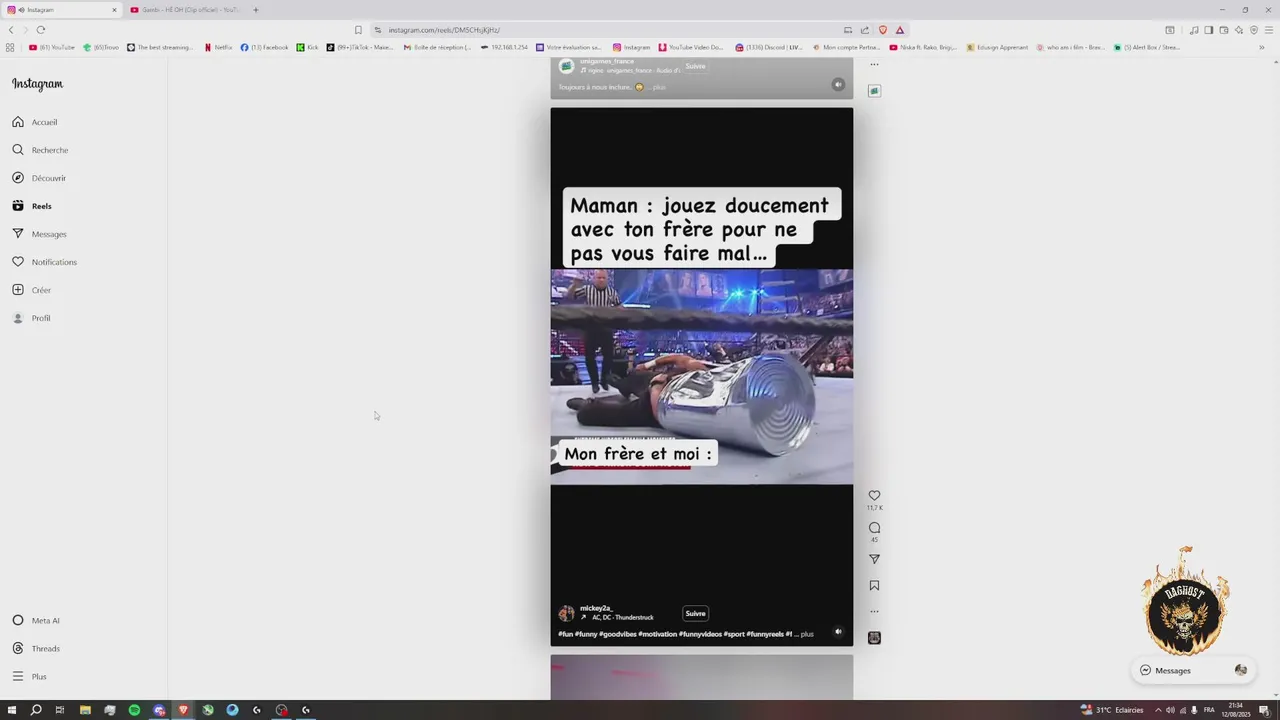This screenshot has width=1280, height=720.
Task: Save the mickey2a_ reel with bookmark icon
Action: [x=874, y=585]
